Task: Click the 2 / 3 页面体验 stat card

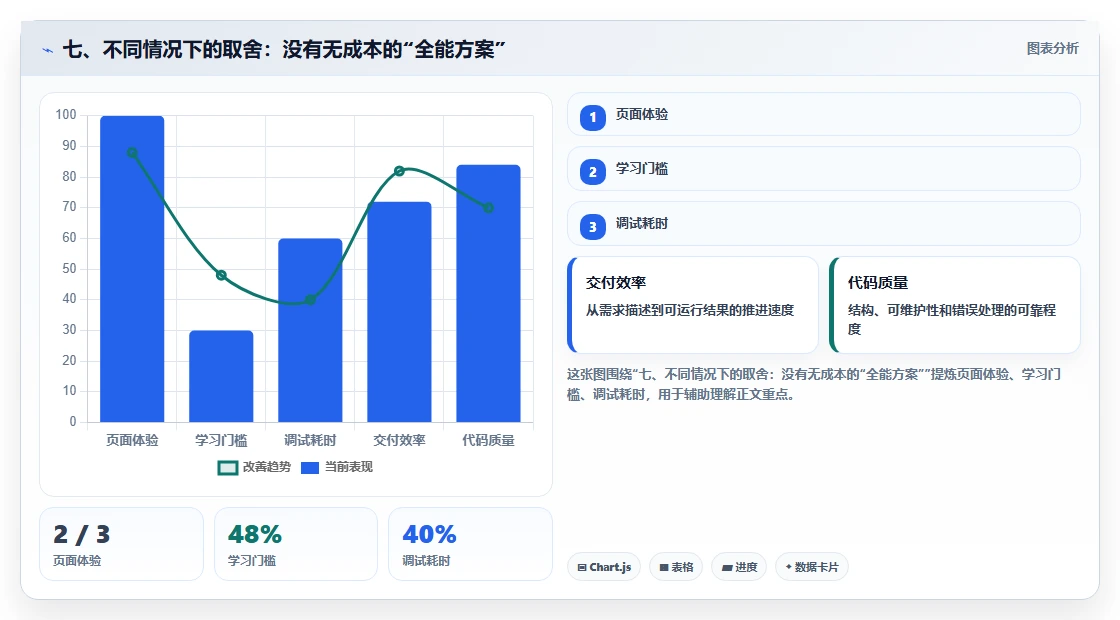Action: click(x=121, y=544)
